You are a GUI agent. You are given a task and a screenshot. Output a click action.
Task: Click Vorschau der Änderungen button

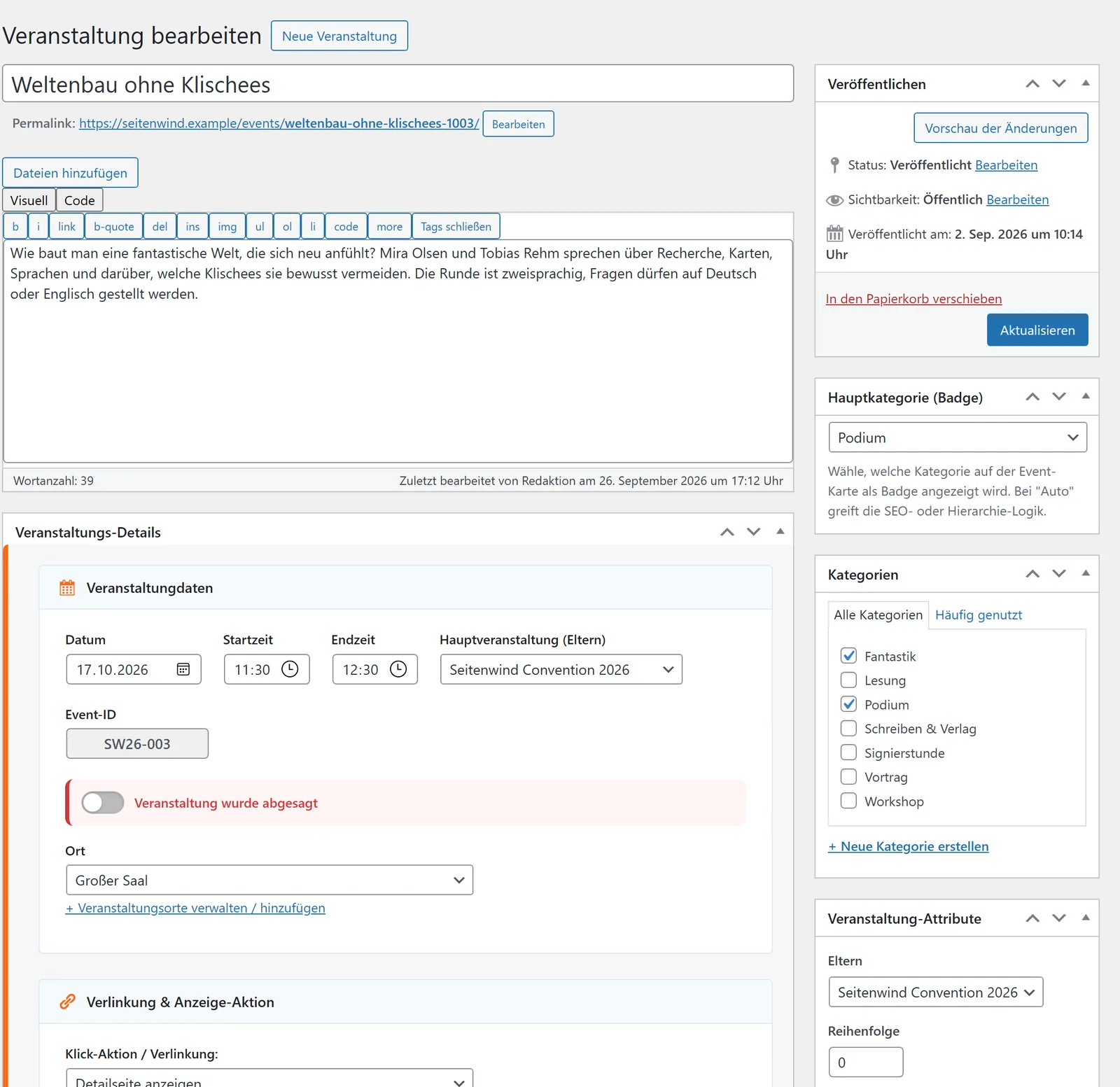tap(1001, 128)
